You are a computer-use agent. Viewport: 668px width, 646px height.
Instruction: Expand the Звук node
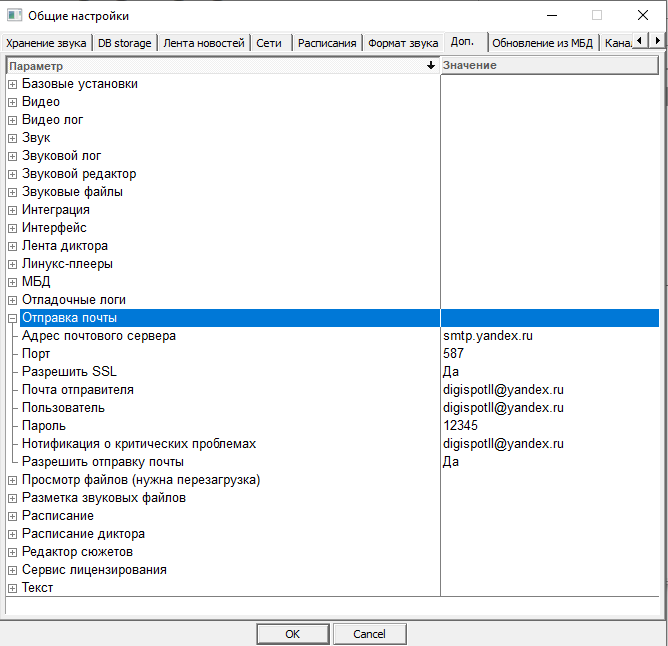12,138
